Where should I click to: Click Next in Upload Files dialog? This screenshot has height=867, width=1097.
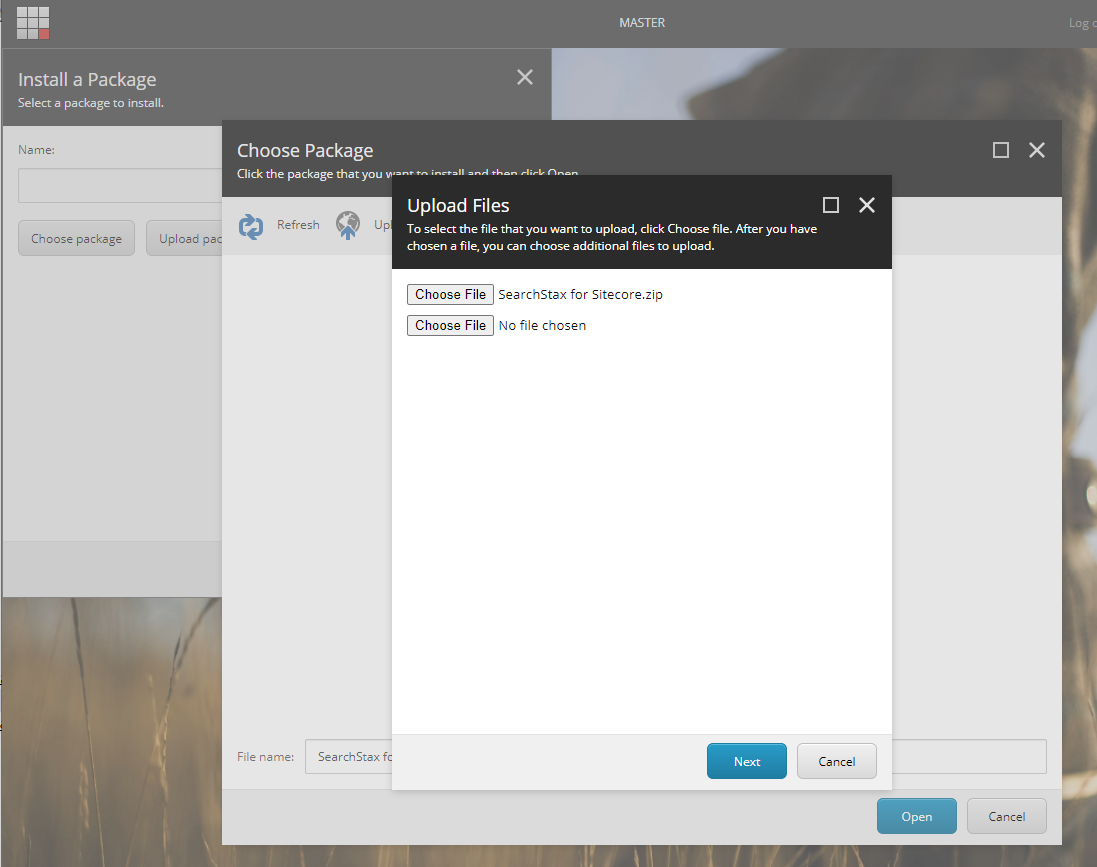(x=746, y=761)
